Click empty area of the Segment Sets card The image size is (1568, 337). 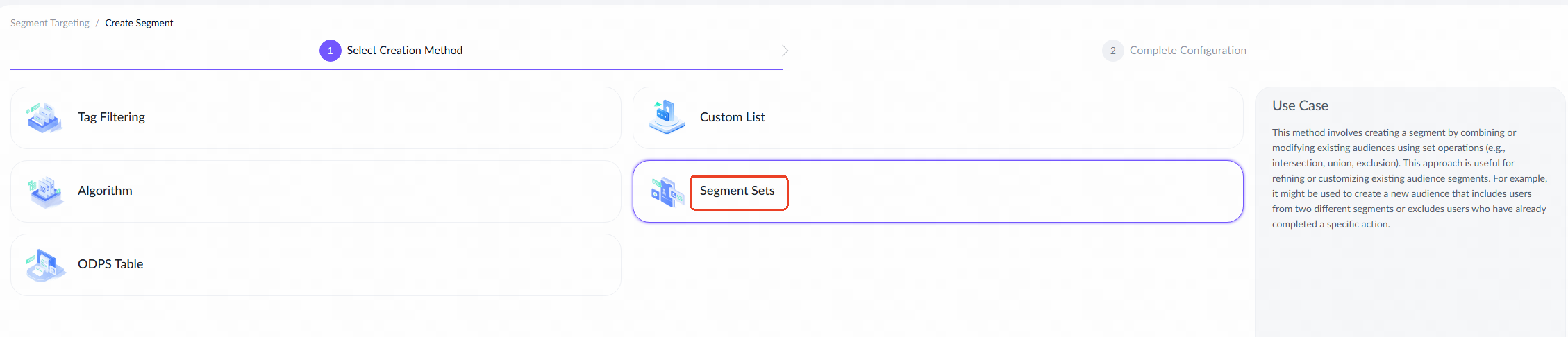1007,191
